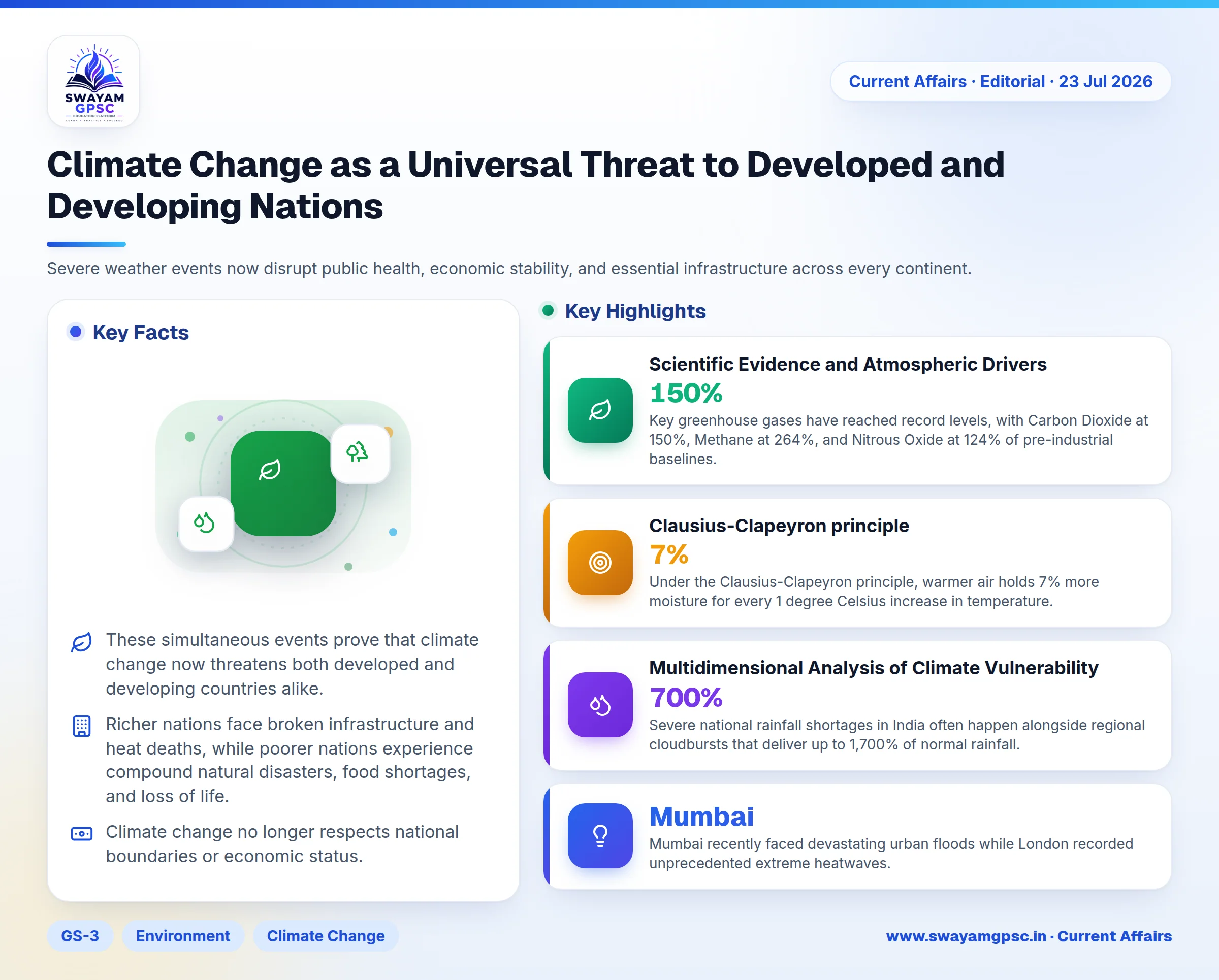Click the banknote bullet icon beside national boundaries fact
This screenshot has height=980, width=1219.
[81, 834]
